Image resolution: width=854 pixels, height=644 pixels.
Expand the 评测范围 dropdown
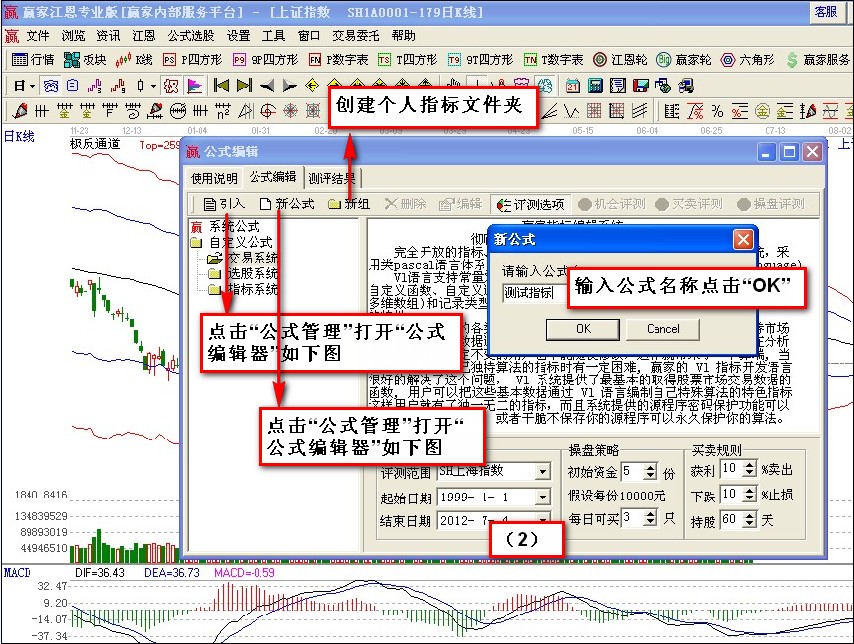pos(543,471)
